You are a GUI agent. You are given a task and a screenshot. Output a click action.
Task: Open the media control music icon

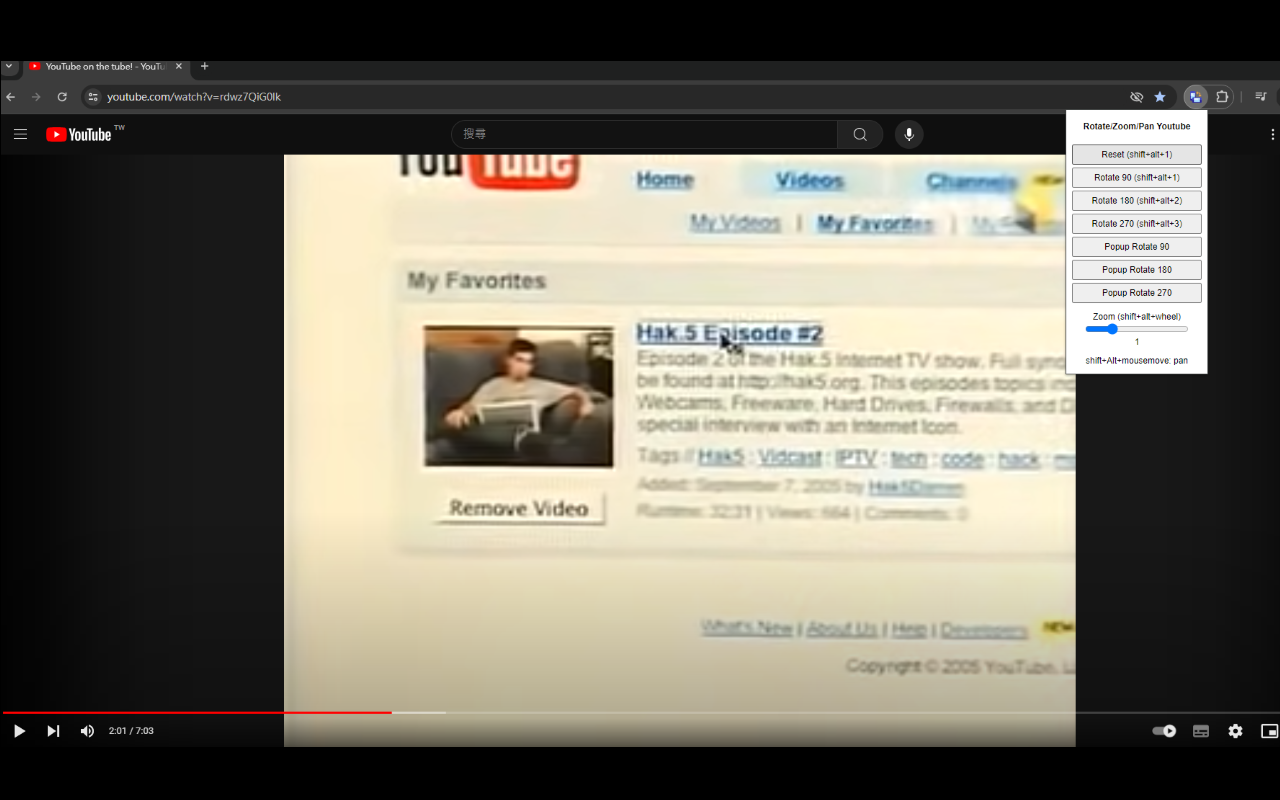click(1261, 97)
